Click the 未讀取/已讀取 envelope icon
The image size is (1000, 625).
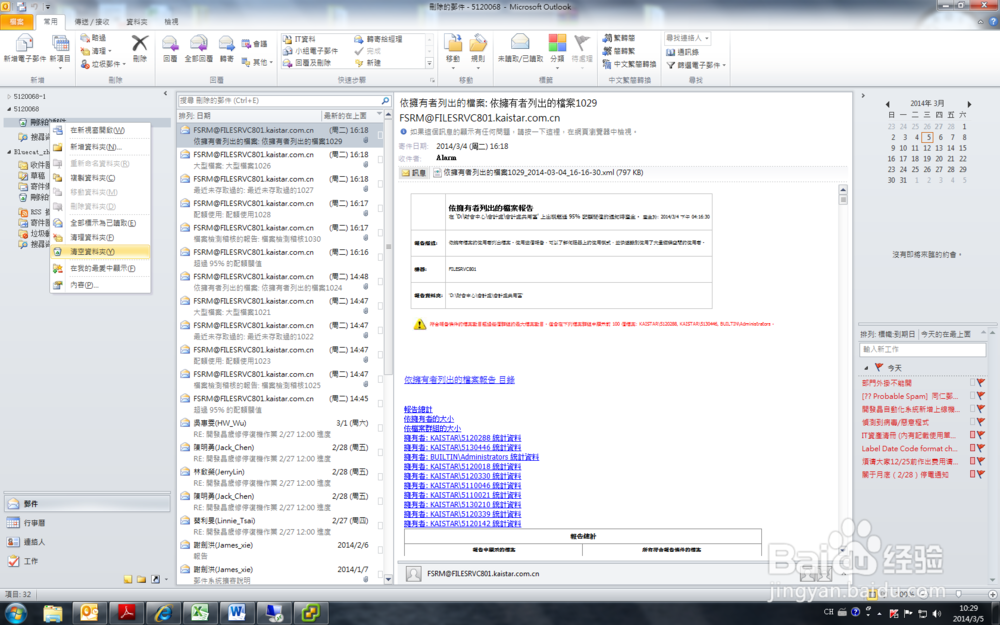click(x=520, y=43)
